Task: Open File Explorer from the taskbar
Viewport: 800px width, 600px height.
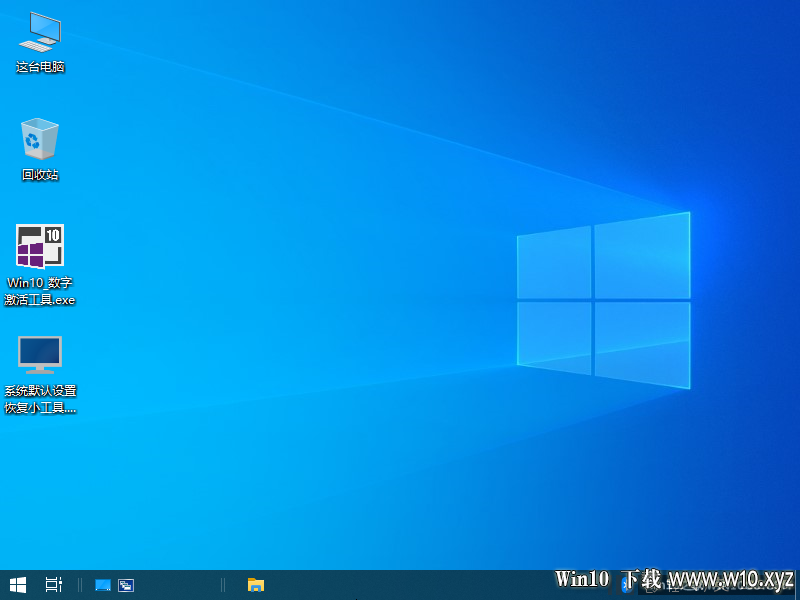Action: coord(256,585)
